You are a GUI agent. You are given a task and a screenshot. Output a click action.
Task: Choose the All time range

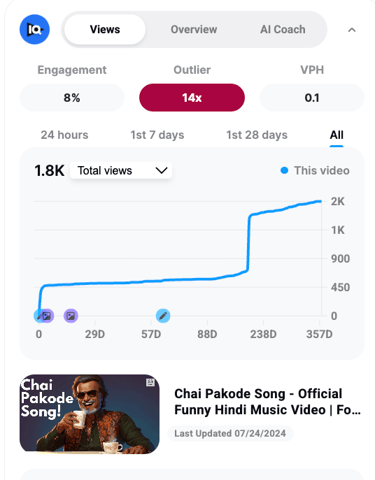click(x=337, y=135)
